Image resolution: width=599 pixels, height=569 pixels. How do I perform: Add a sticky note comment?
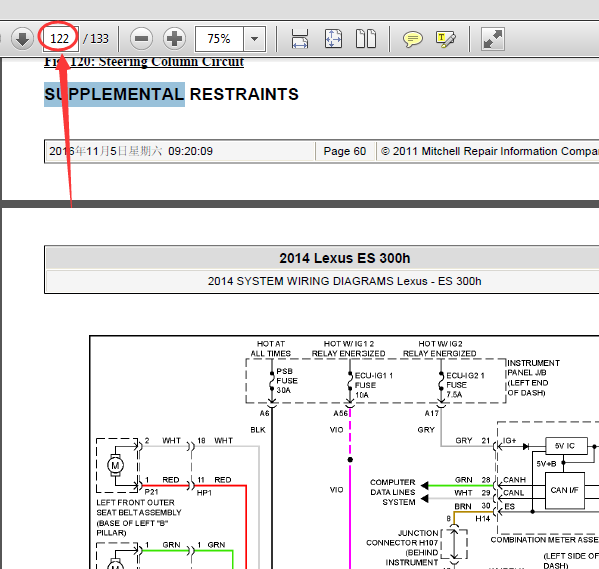coord(413,39)
